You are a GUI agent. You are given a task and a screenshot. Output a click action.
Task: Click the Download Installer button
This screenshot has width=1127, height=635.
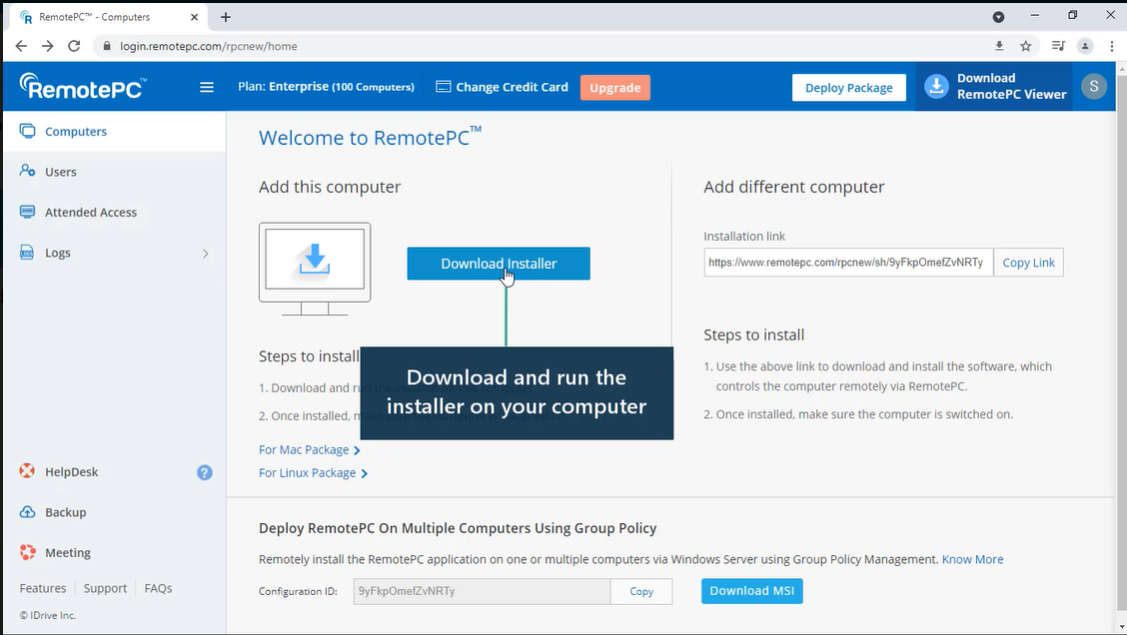pyautogui.click(x=499, y=264)
